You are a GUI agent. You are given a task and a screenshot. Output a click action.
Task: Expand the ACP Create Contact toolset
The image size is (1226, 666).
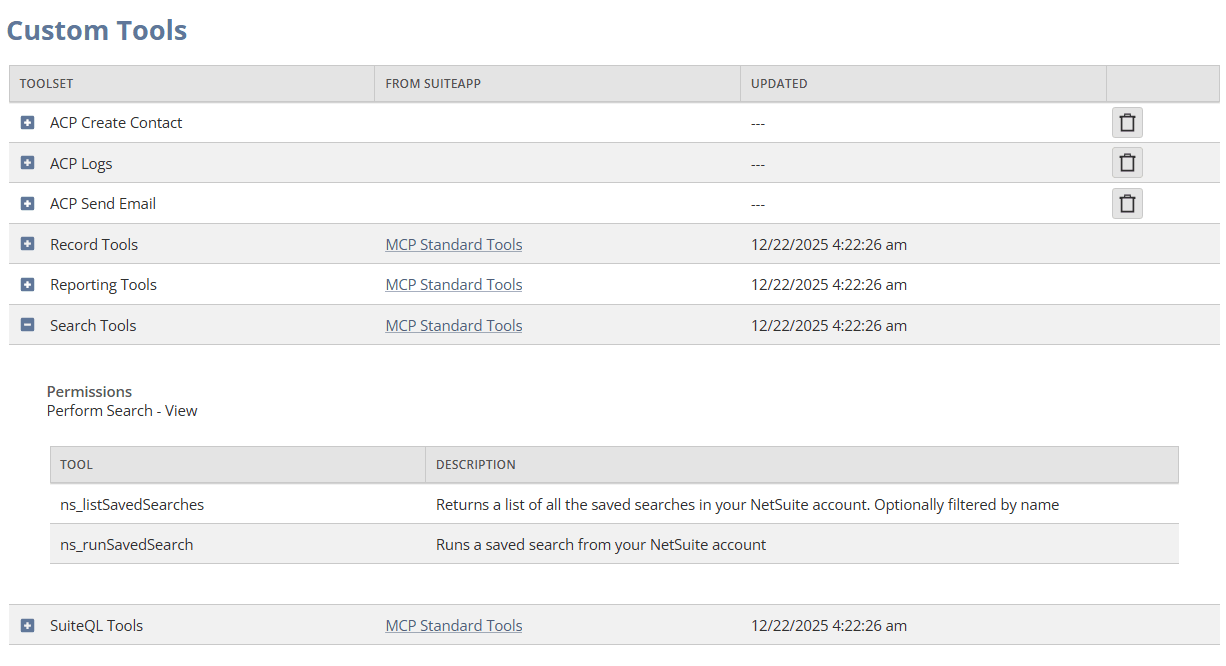27,122
